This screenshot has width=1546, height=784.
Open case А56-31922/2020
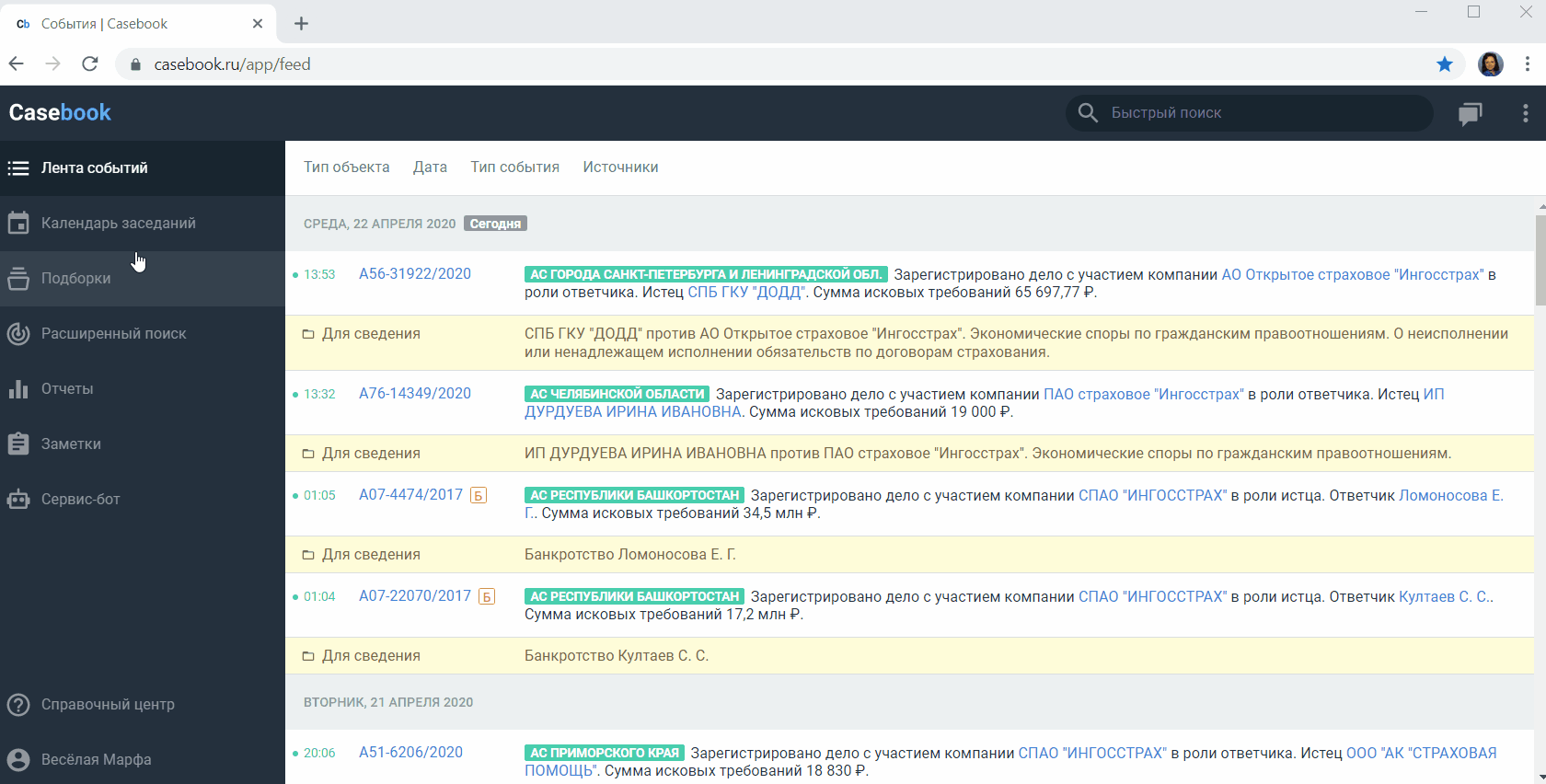(x=415, y=273)
